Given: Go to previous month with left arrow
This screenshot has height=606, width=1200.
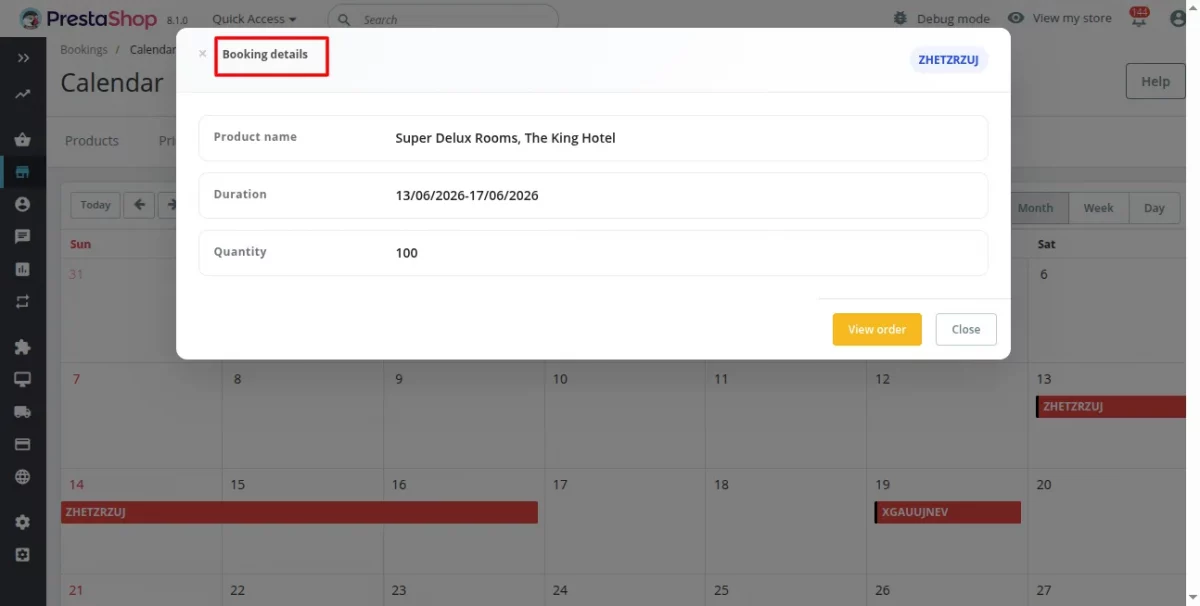Looking at the screenshot, I should point(139,205).
